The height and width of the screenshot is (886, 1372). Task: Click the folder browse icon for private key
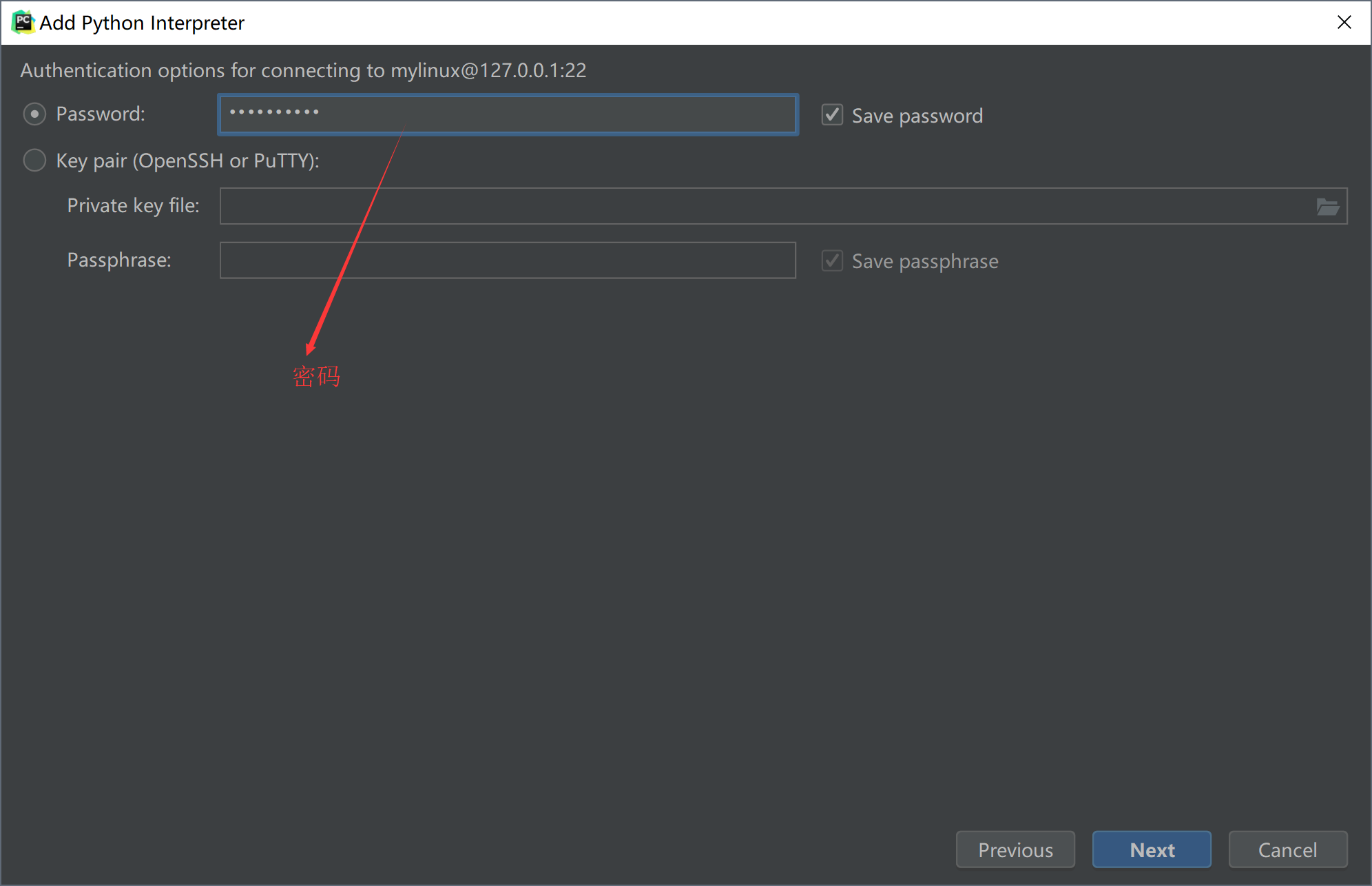click(1327, 206)
